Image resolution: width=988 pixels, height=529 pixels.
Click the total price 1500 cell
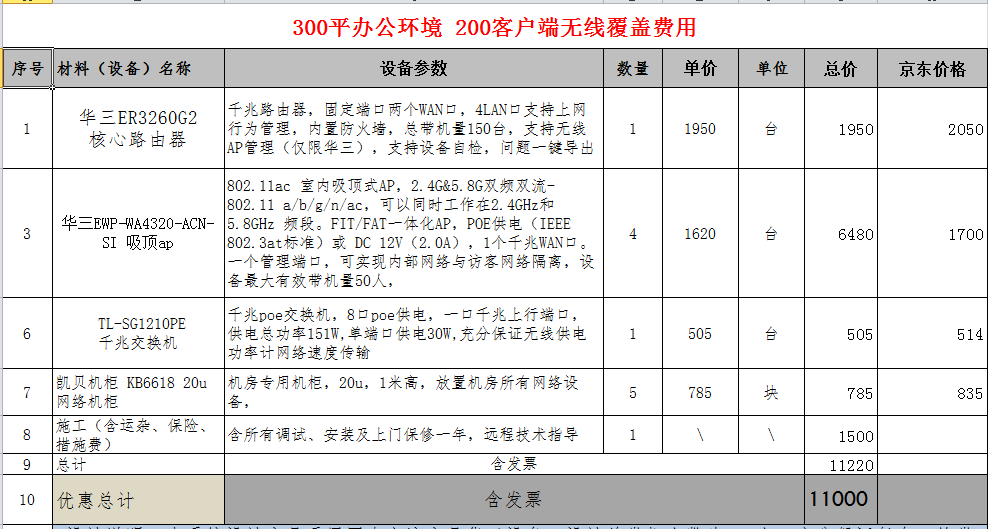(x=841, y=435)
